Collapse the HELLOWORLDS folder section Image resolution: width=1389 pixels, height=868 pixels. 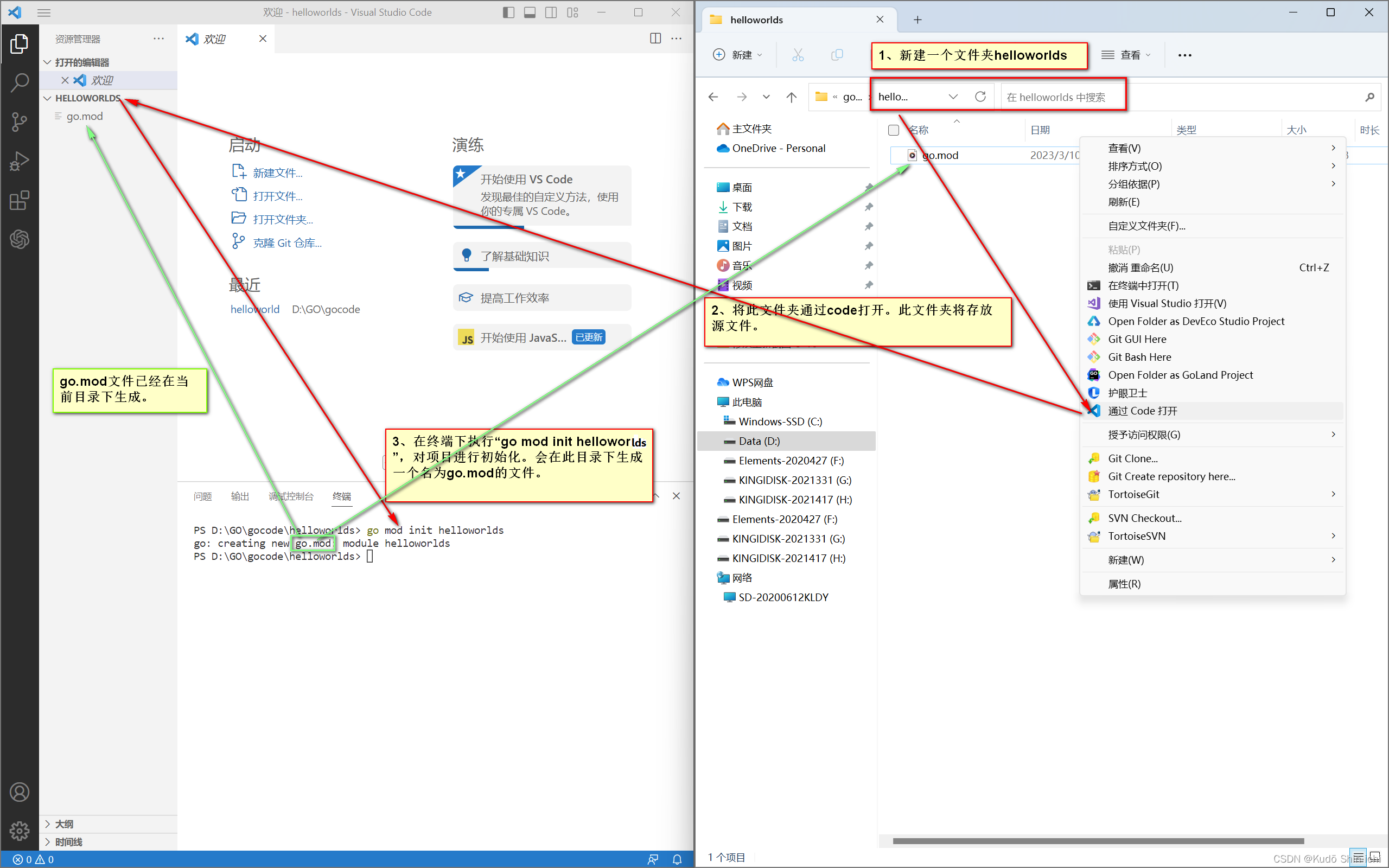(48, 98)
